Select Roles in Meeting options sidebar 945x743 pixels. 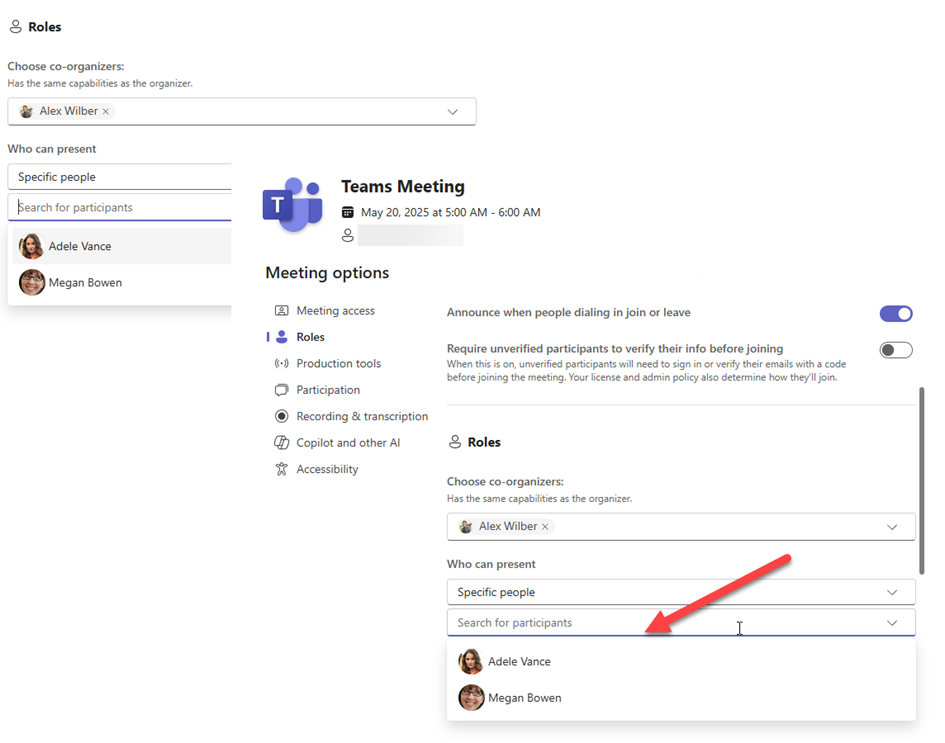click(x=310, y=337)
